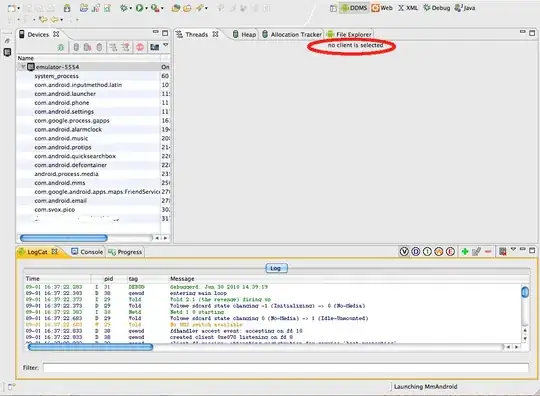Switch to the Java perspective
The height and width of the screenshot is (396, 540).
(x=465, y=8)
